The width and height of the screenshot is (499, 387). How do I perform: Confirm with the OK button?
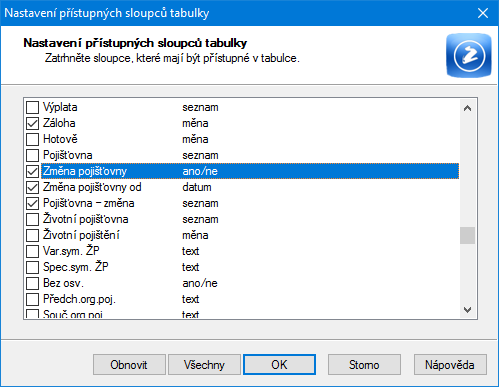click(x=279, y=365)
